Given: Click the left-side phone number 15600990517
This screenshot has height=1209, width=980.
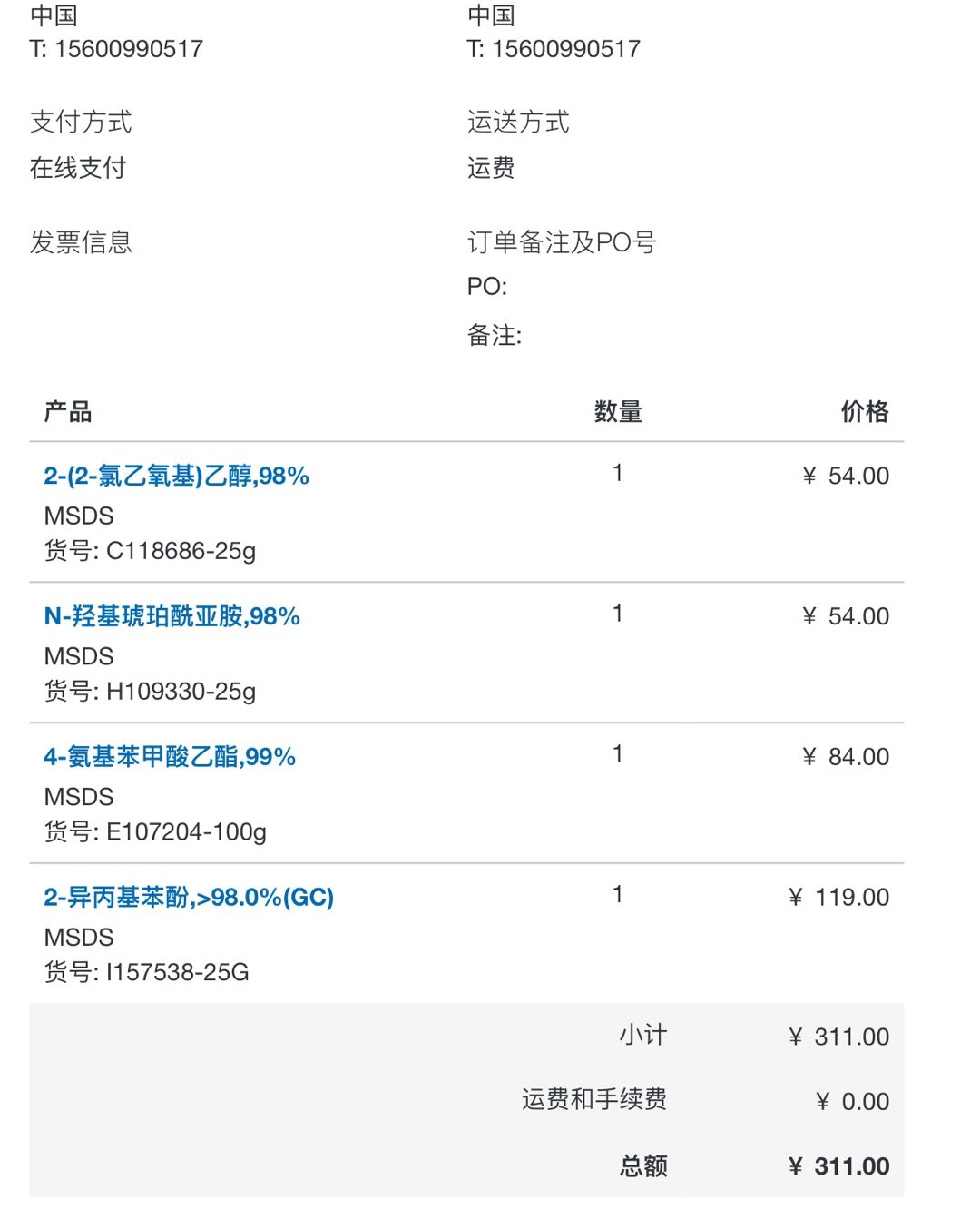Looking at the screenshot, I should click(x=128, y=49).
